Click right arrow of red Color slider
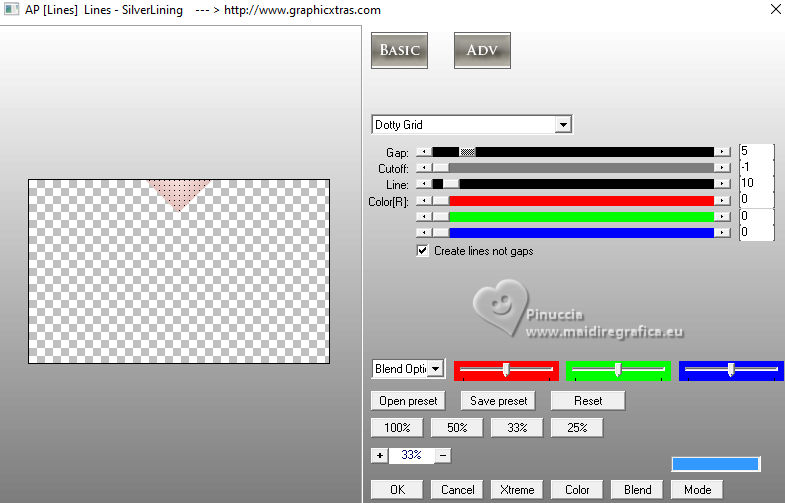The width and height of the screenshot is (785, 503). 722,201
